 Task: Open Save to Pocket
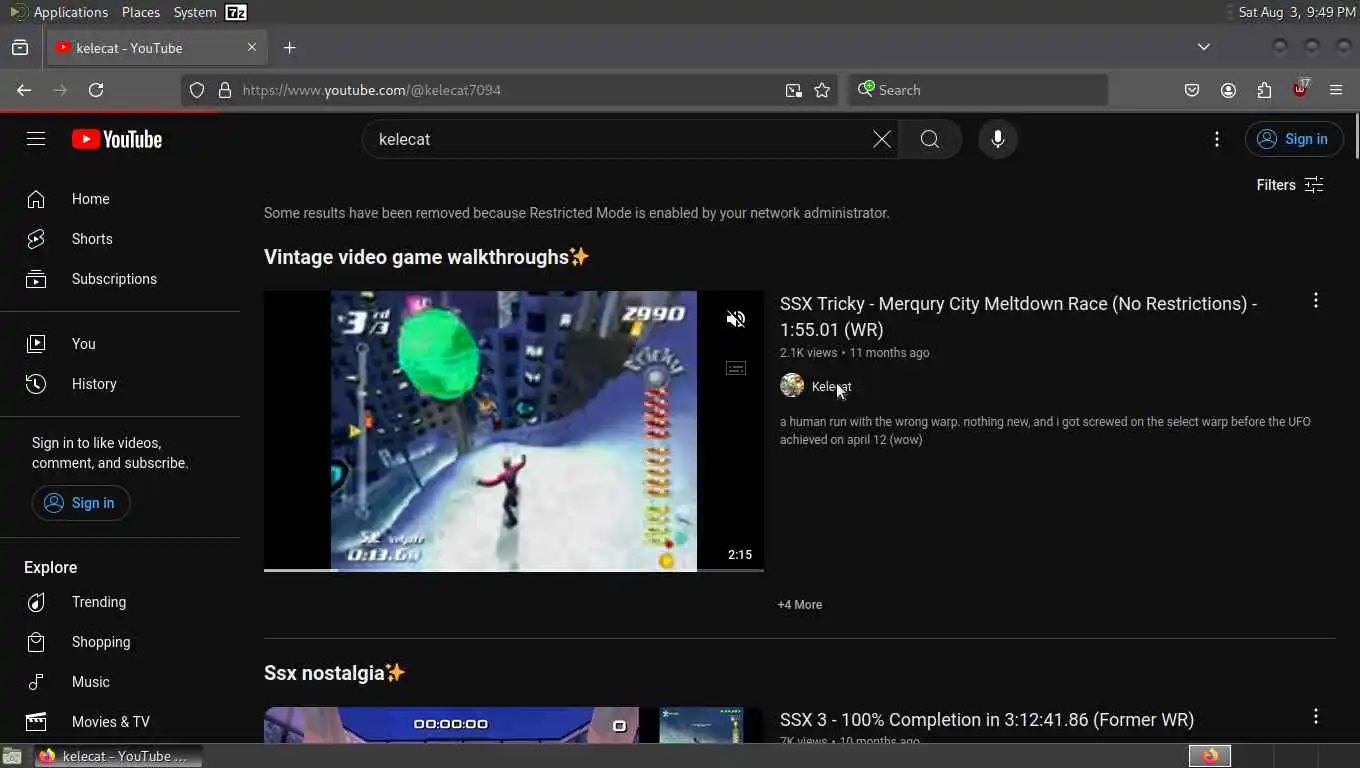tap(1192, 90)
